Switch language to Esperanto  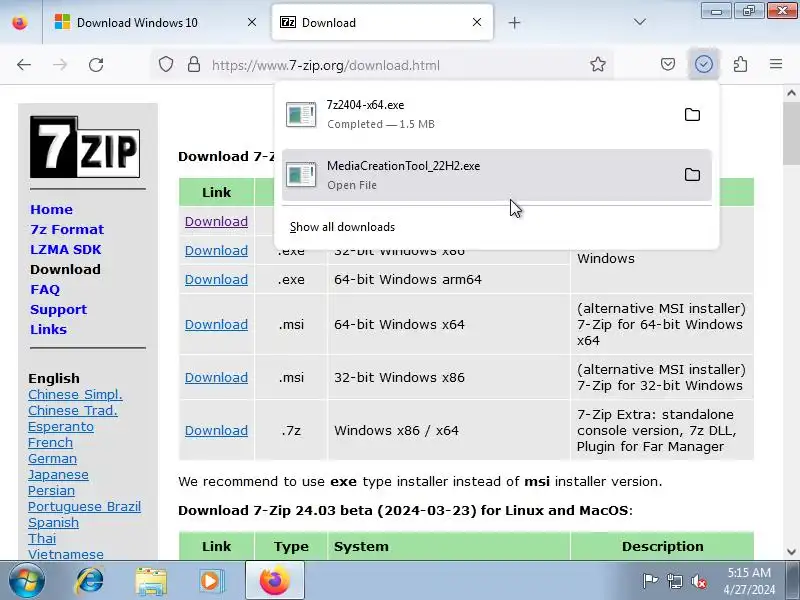click(x=61, y=427)
